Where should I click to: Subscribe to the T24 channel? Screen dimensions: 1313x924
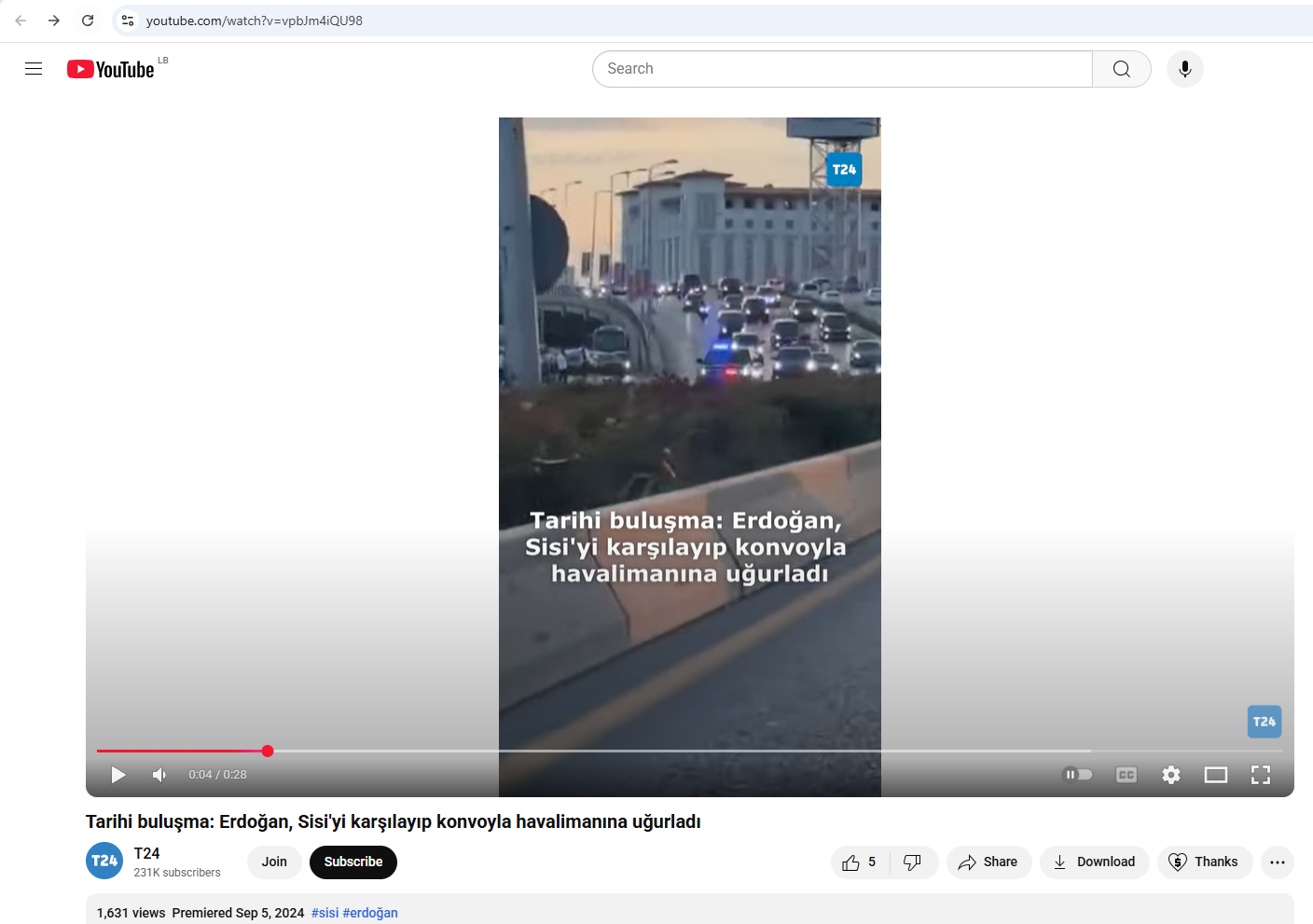click(x=352, y=862)
